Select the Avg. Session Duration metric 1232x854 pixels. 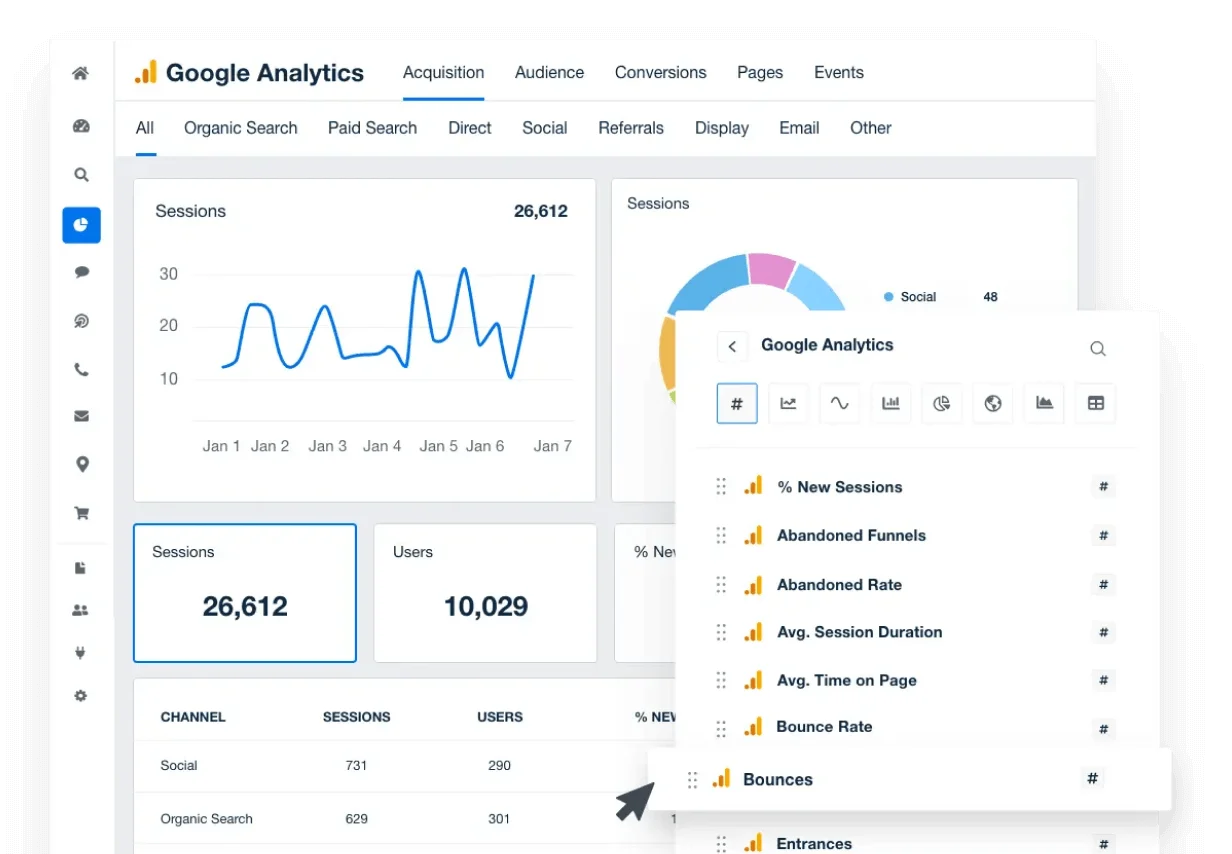(860, 632)
